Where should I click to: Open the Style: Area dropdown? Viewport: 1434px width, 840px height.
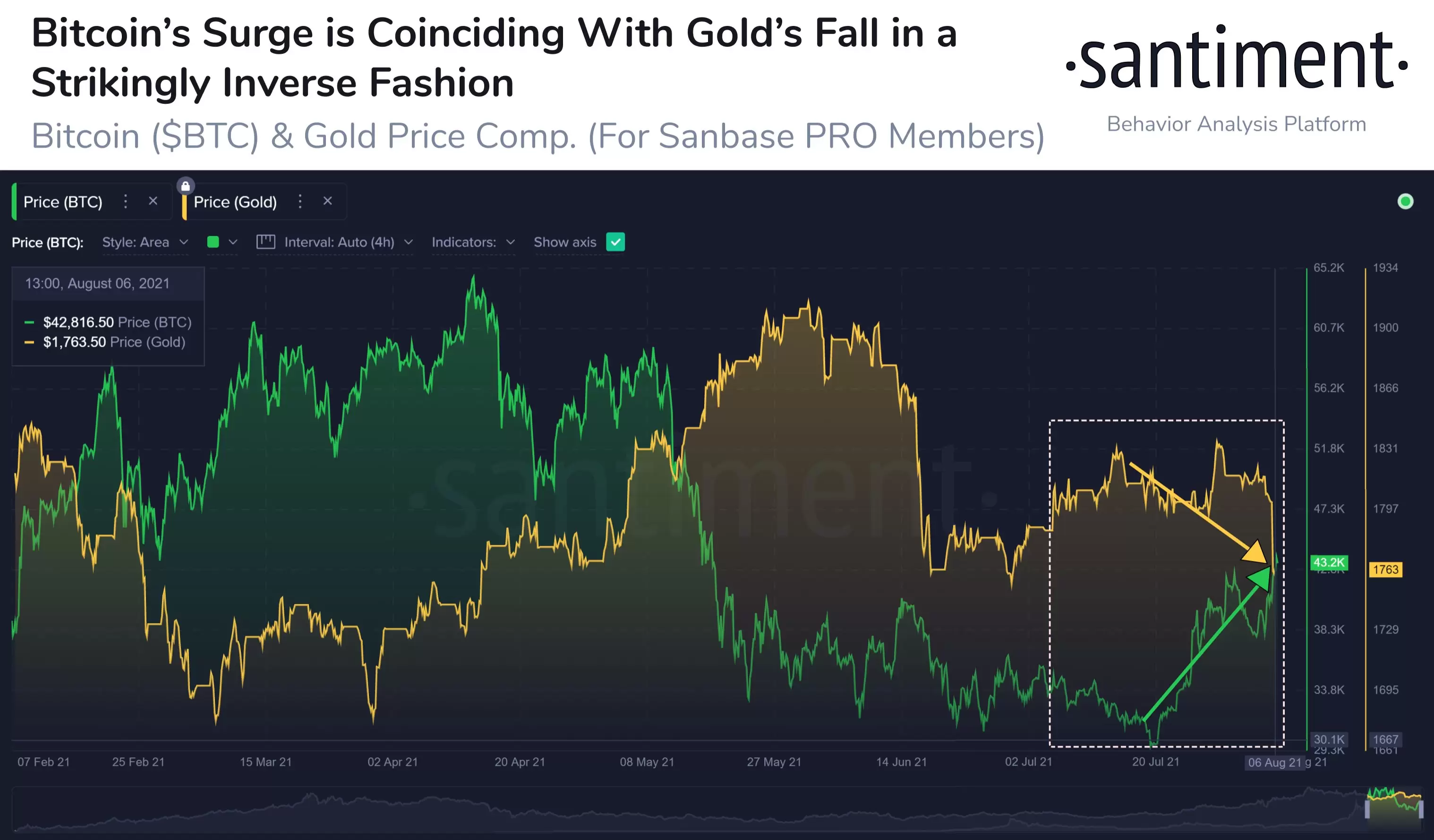tap(145, 242)
